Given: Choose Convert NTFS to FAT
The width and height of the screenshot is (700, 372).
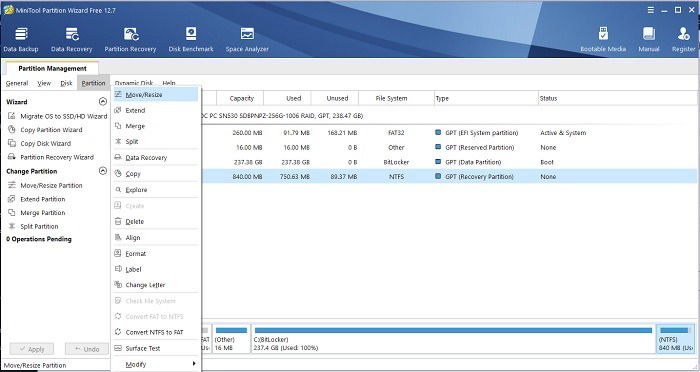Looking at the screenshot, I should click(155, 332).
